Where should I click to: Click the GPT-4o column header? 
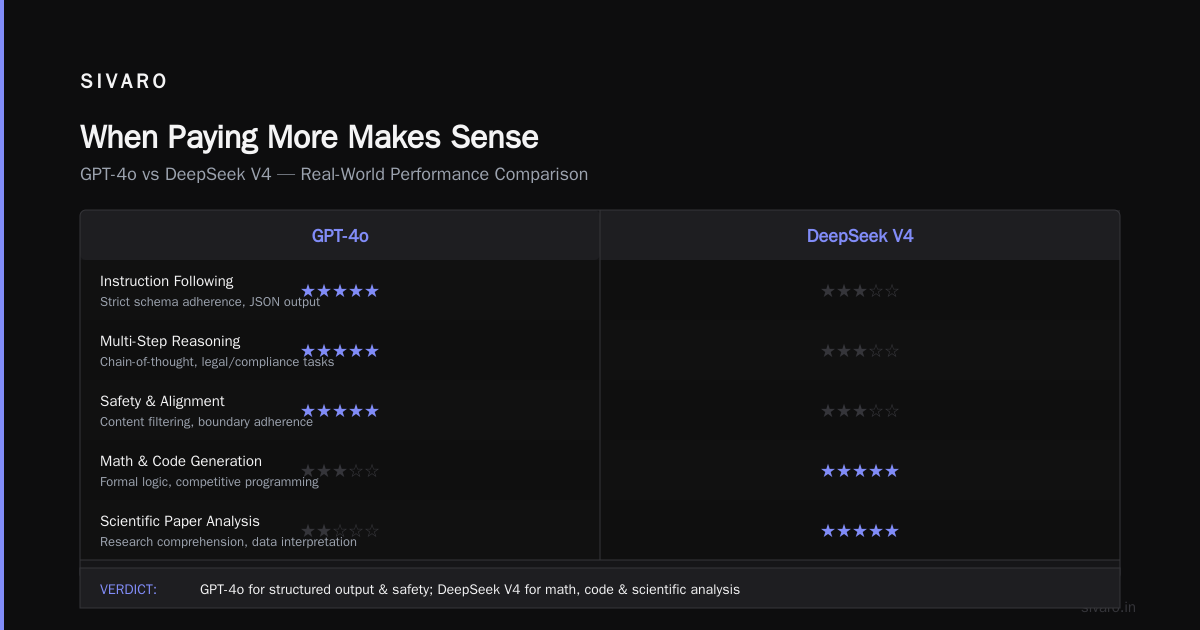coord(340,236)
